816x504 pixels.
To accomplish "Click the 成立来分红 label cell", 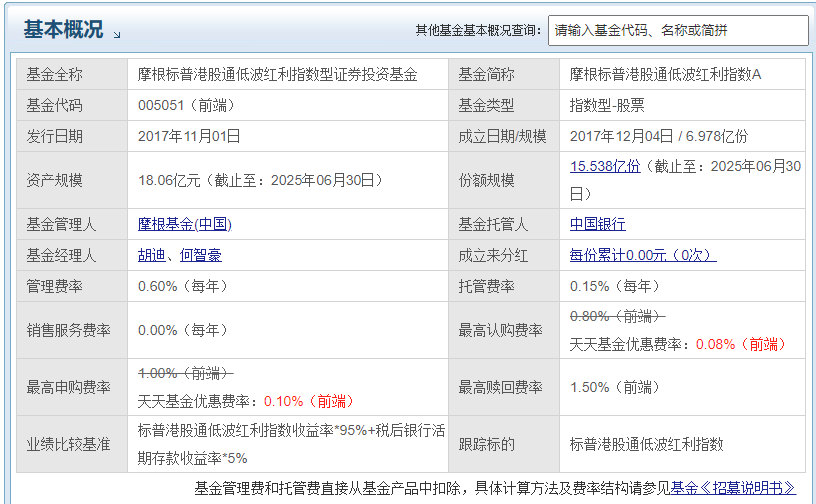I will point(504,255).
